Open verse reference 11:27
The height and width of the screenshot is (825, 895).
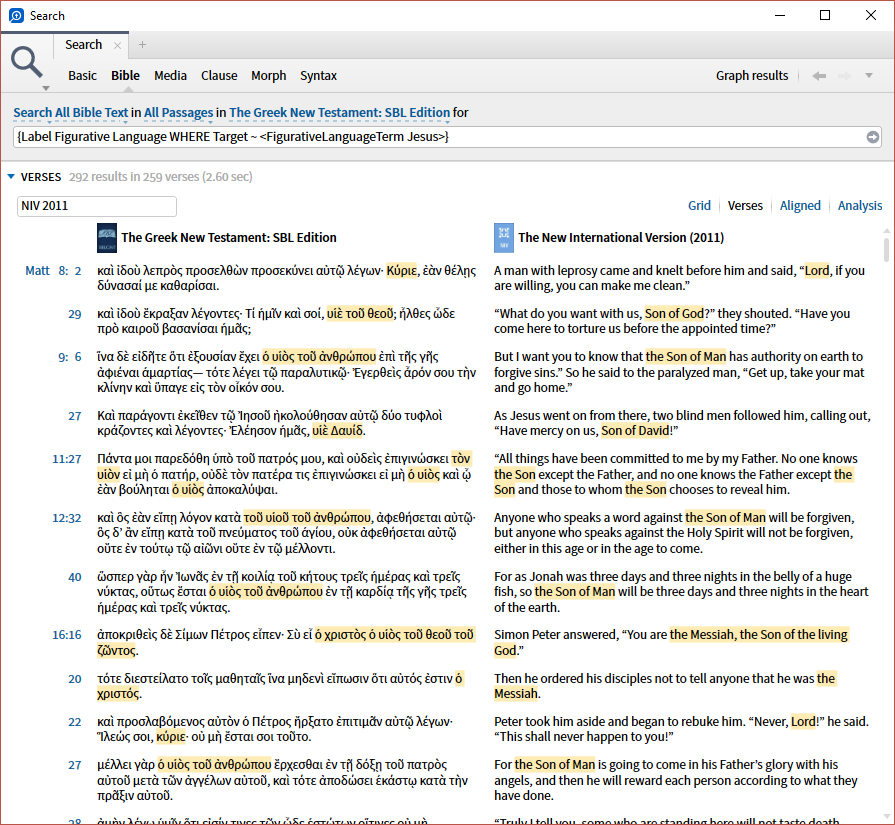click(67, 459)
